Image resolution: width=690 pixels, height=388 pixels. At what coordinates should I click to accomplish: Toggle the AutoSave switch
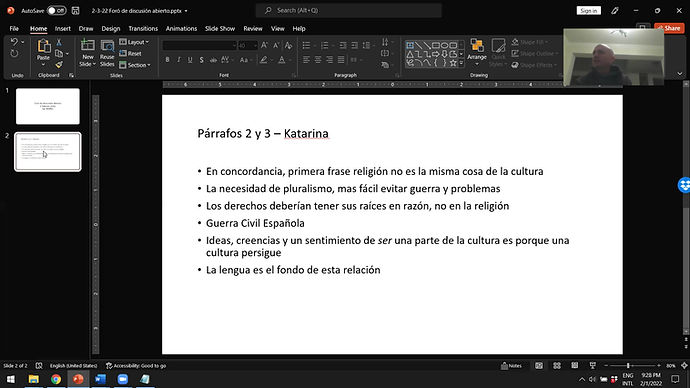point(56,10)
